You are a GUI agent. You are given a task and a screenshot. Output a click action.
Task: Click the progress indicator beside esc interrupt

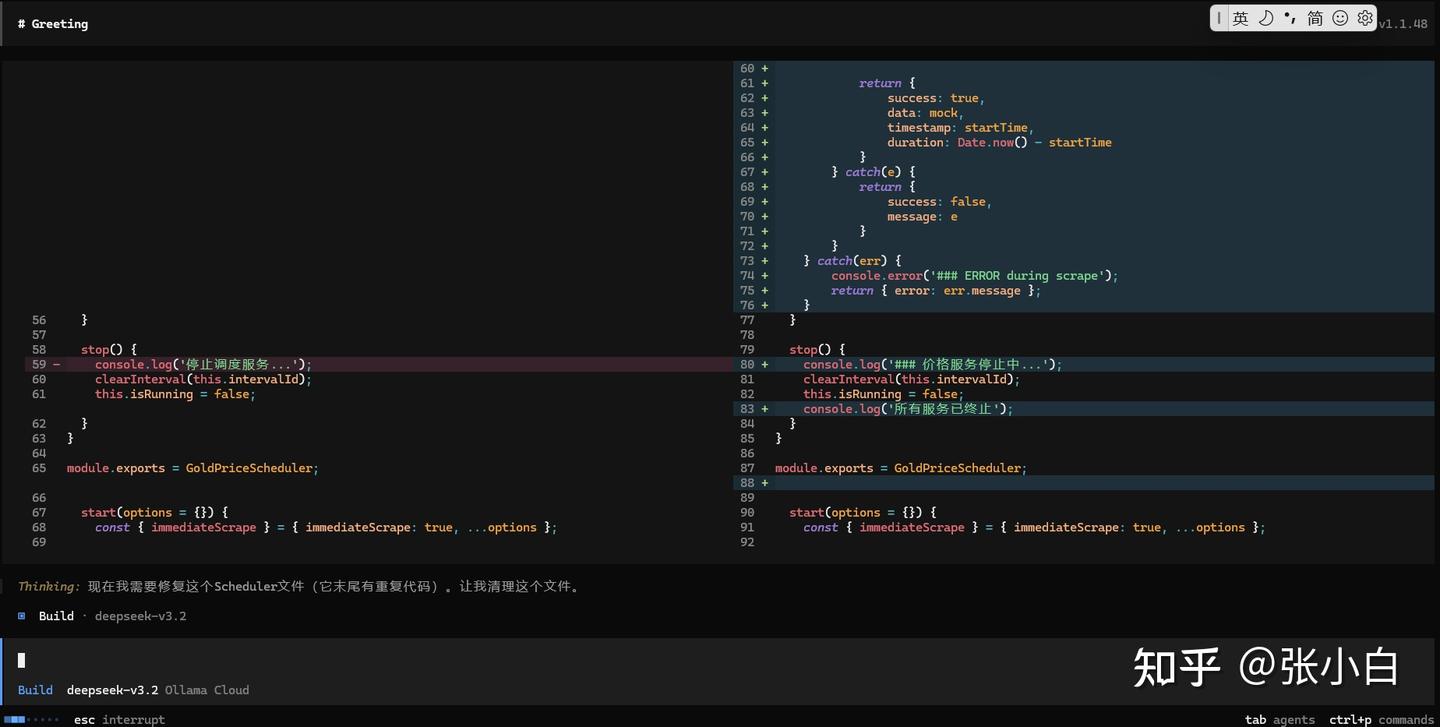point(30,719)
